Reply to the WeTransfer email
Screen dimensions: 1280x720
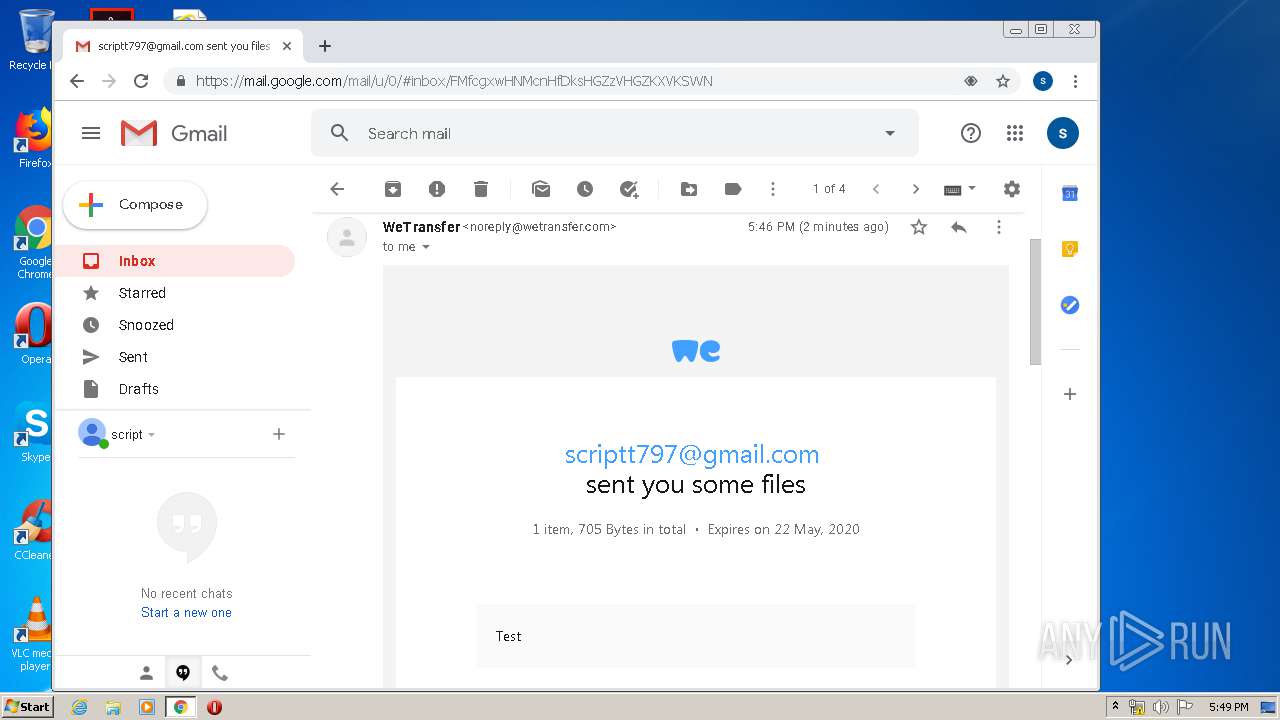click(x=959, y=227)
